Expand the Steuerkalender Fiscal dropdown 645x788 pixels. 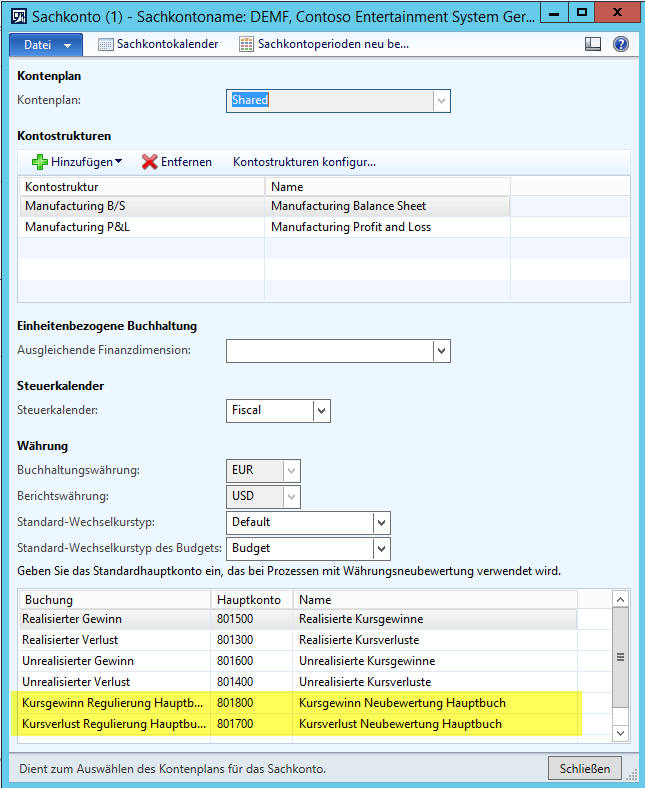(321, 410)
